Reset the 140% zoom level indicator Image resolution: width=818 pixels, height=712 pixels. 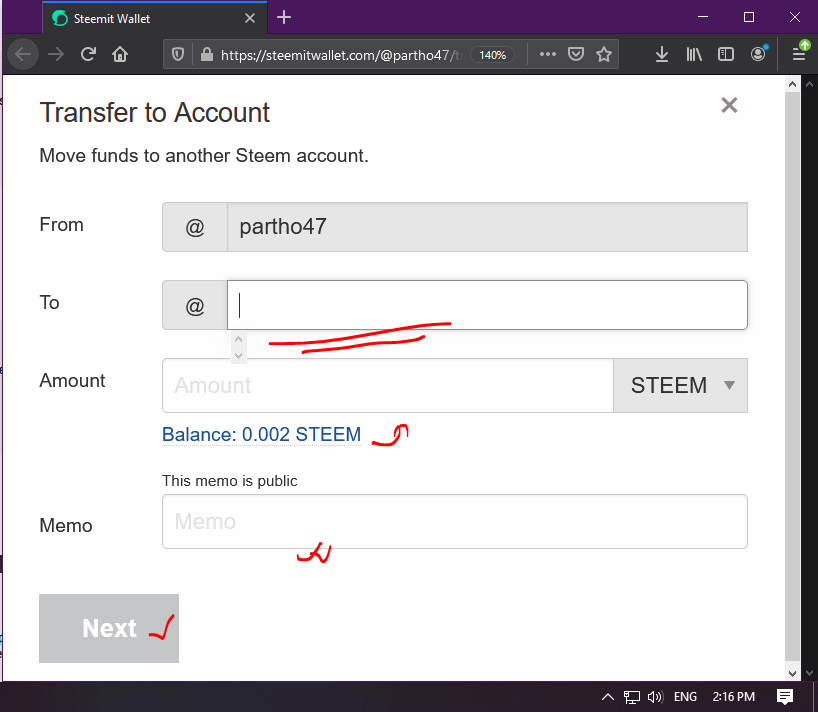[492, 55]
